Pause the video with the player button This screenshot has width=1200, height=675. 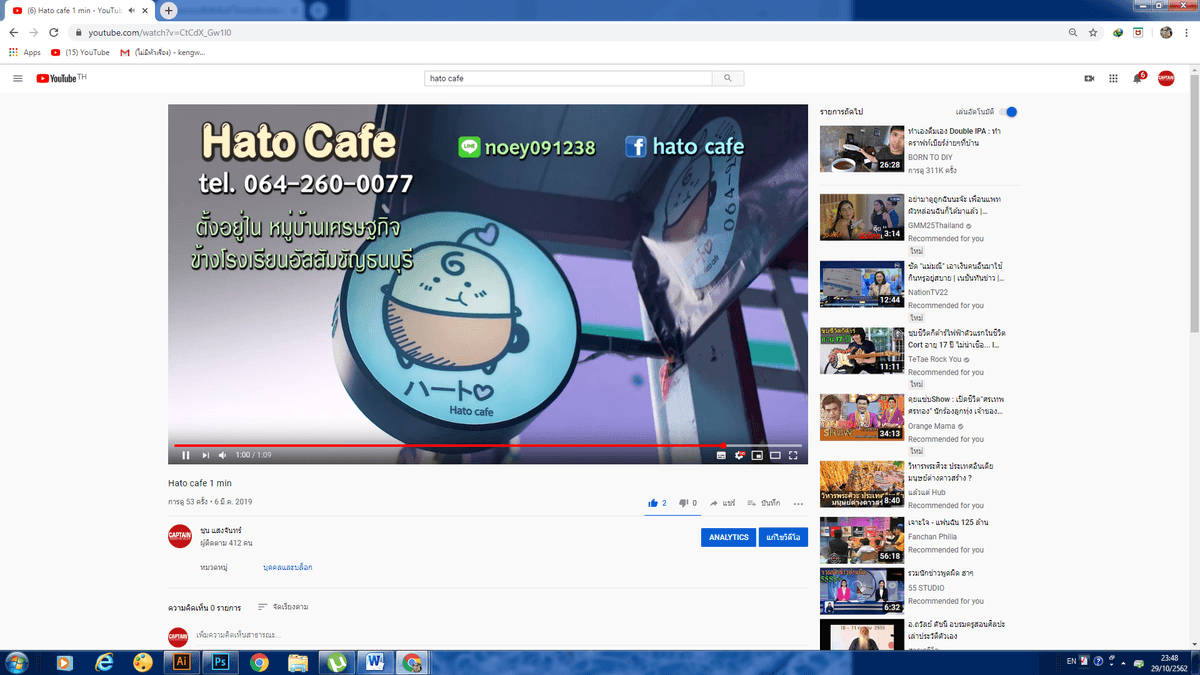186,455
